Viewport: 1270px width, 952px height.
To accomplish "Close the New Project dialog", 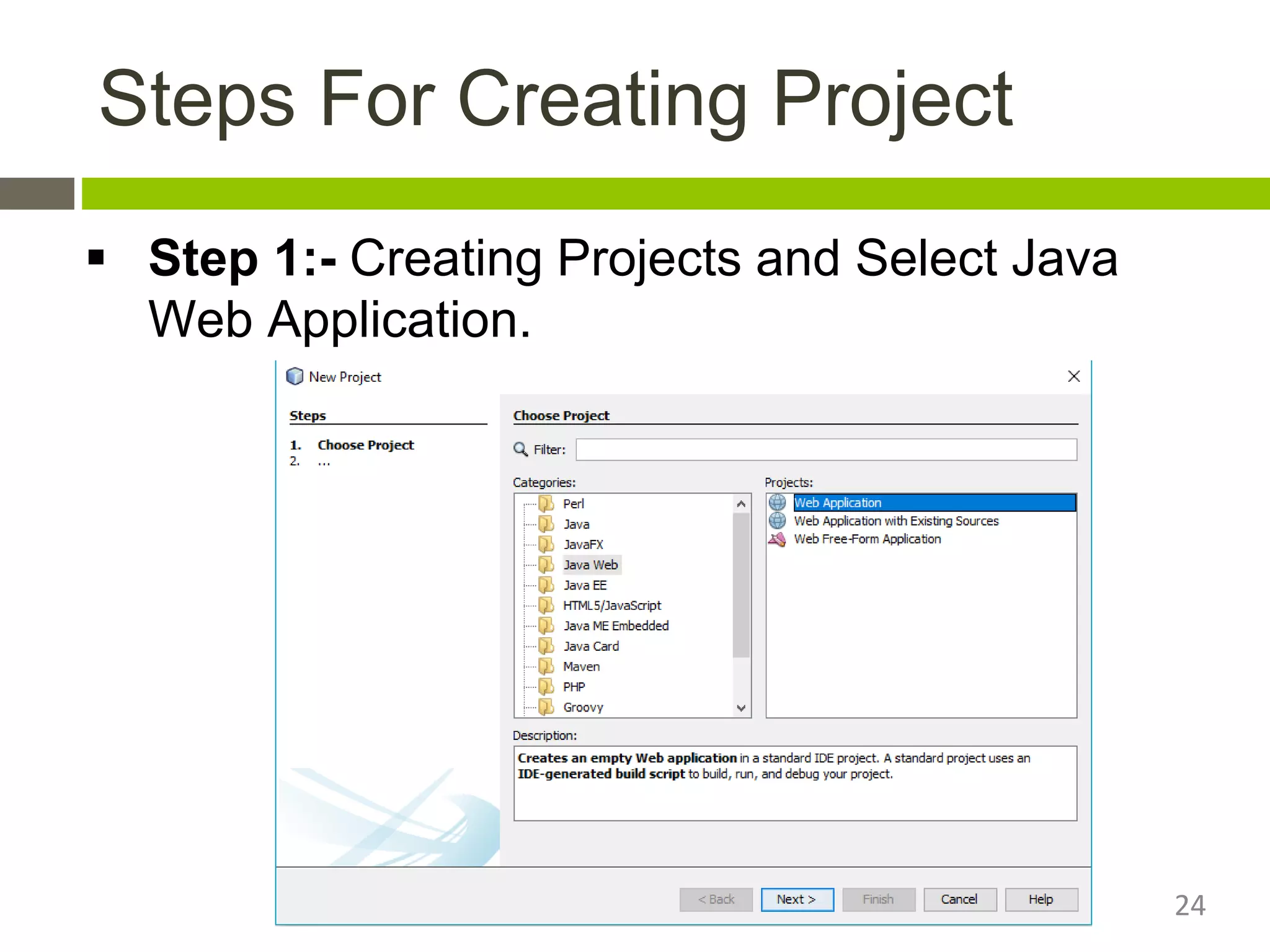I will 1074,376.
